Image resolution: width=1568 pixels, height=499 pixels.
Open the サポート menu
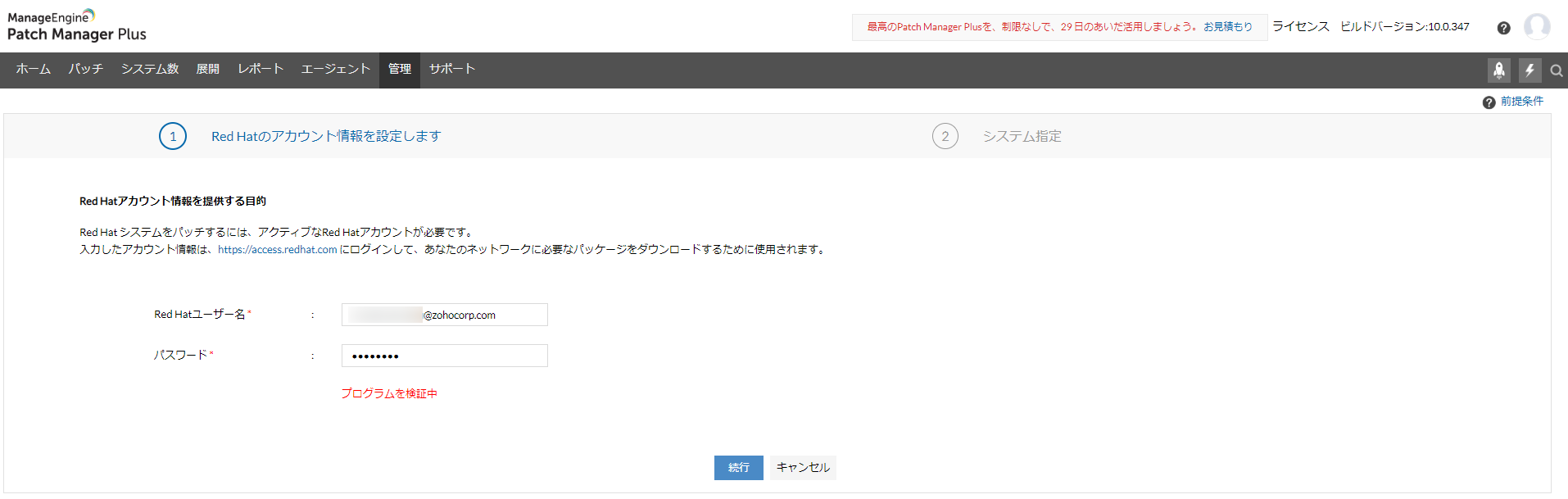tap(452, 69)
